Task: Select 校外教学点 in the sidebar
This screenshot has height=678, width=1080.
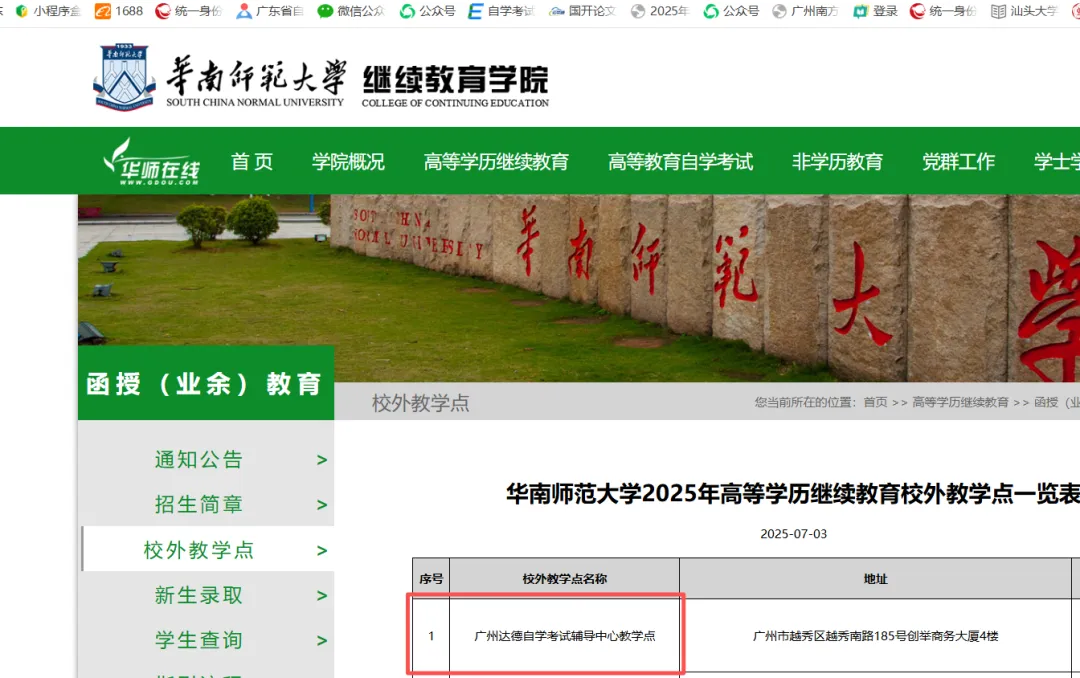Action: point(199,550)
